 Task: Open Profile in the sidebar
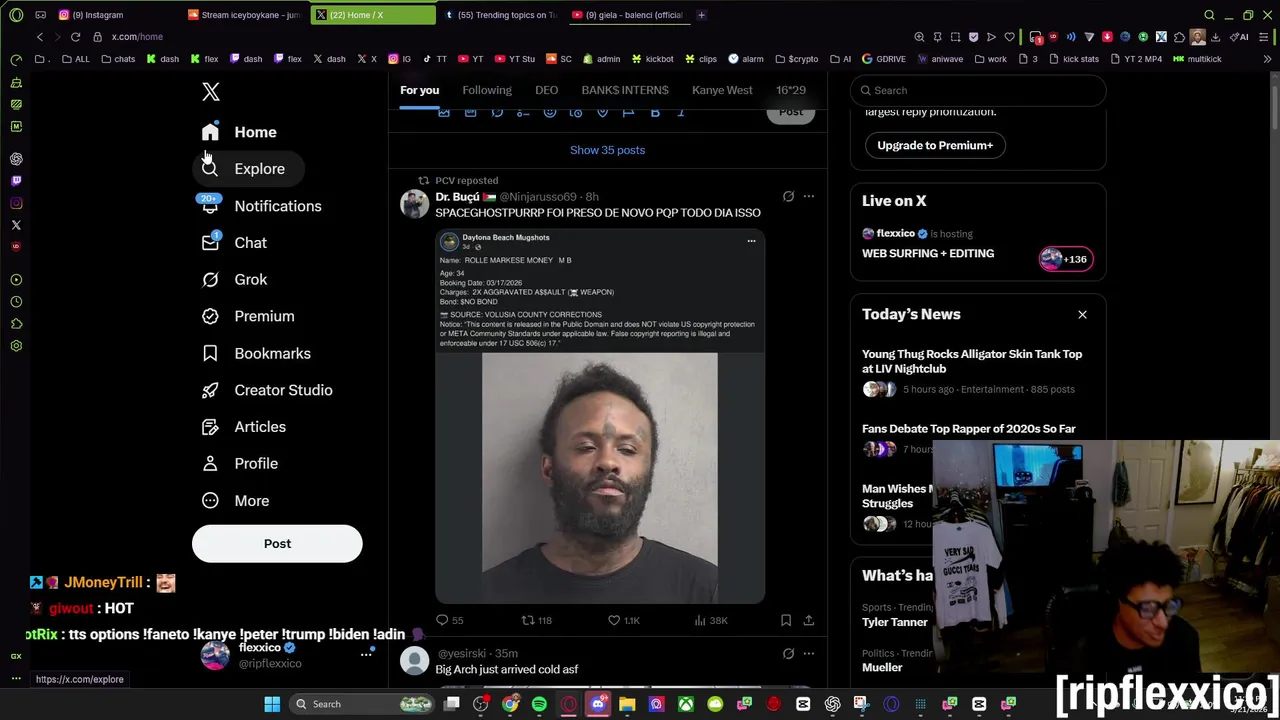click(240, 464)
